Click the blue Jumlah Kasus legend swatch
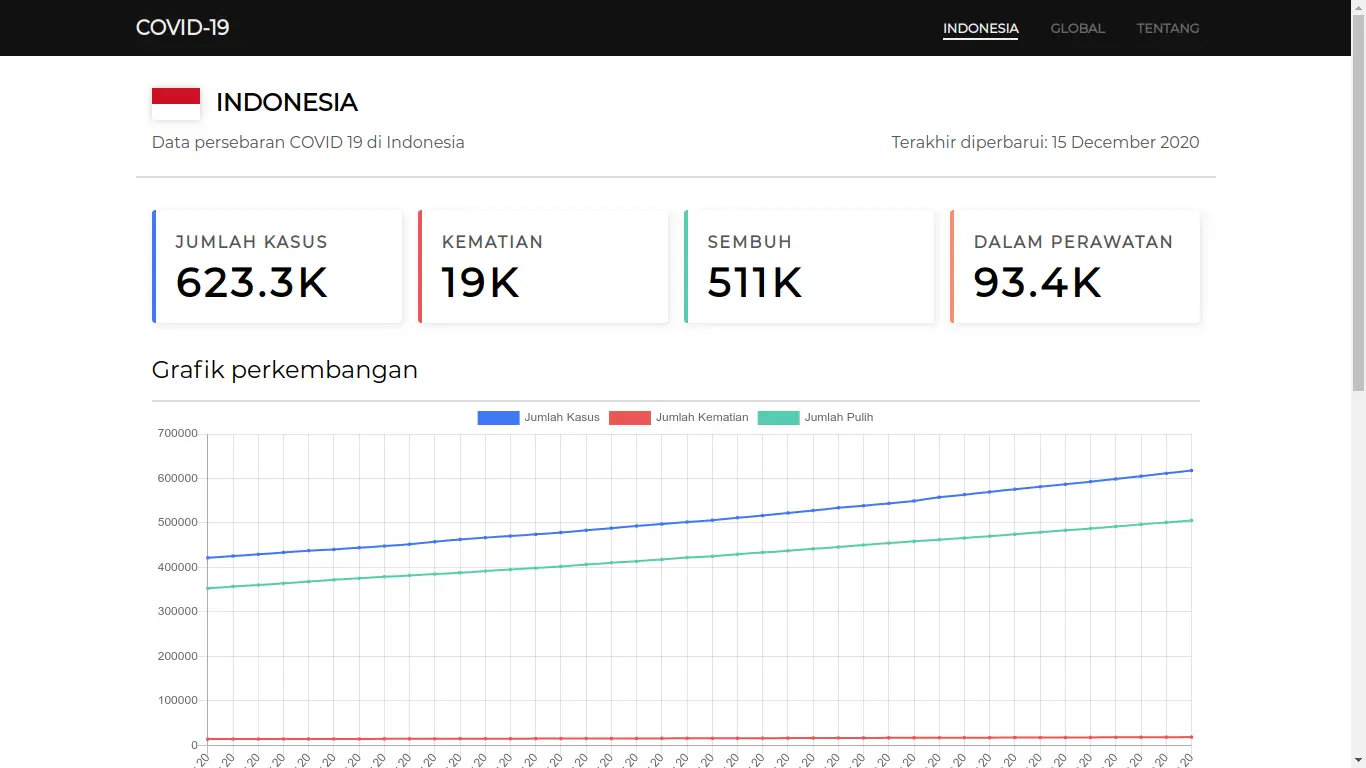 coord(498,418)
